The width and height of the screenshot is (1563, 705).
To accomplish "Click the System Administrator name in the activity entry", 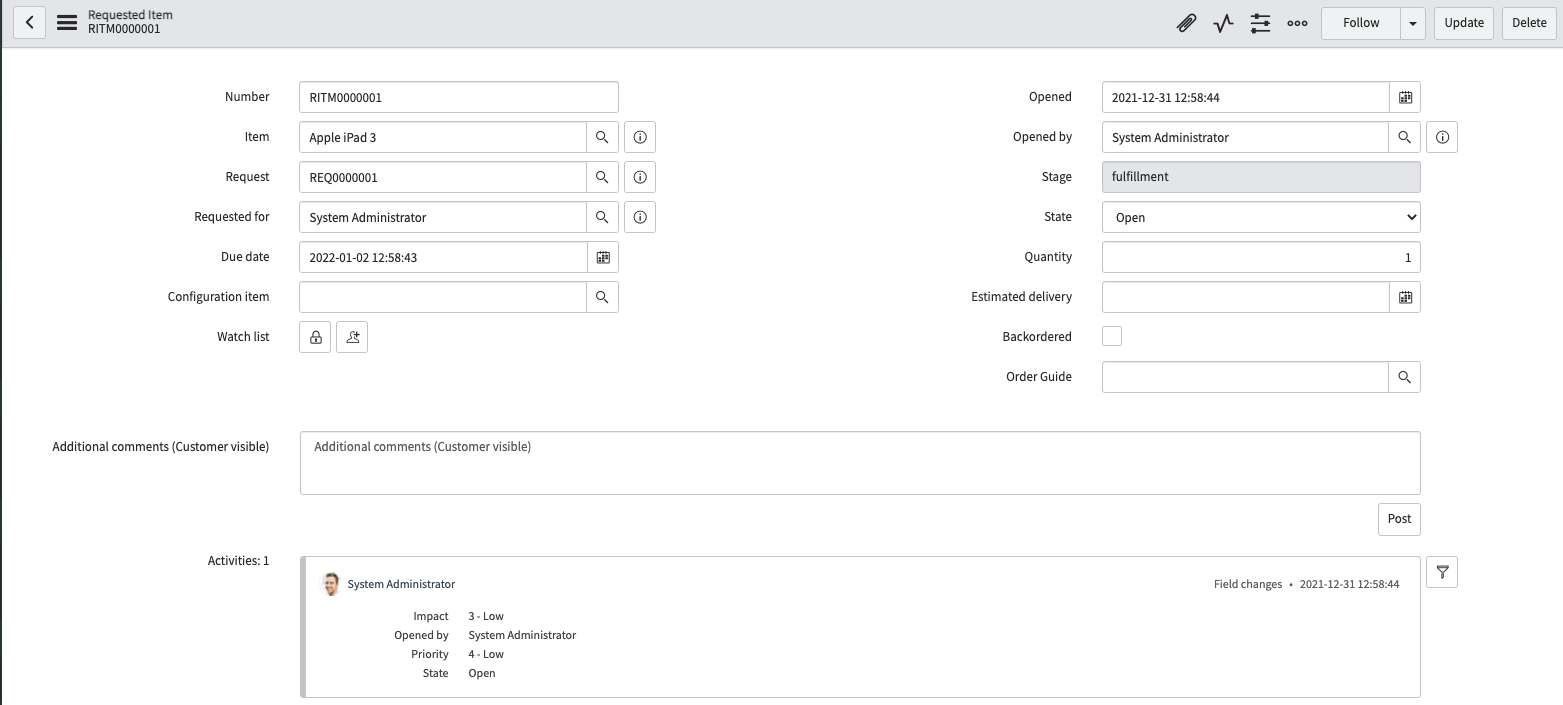I will (x=401, y=584).
